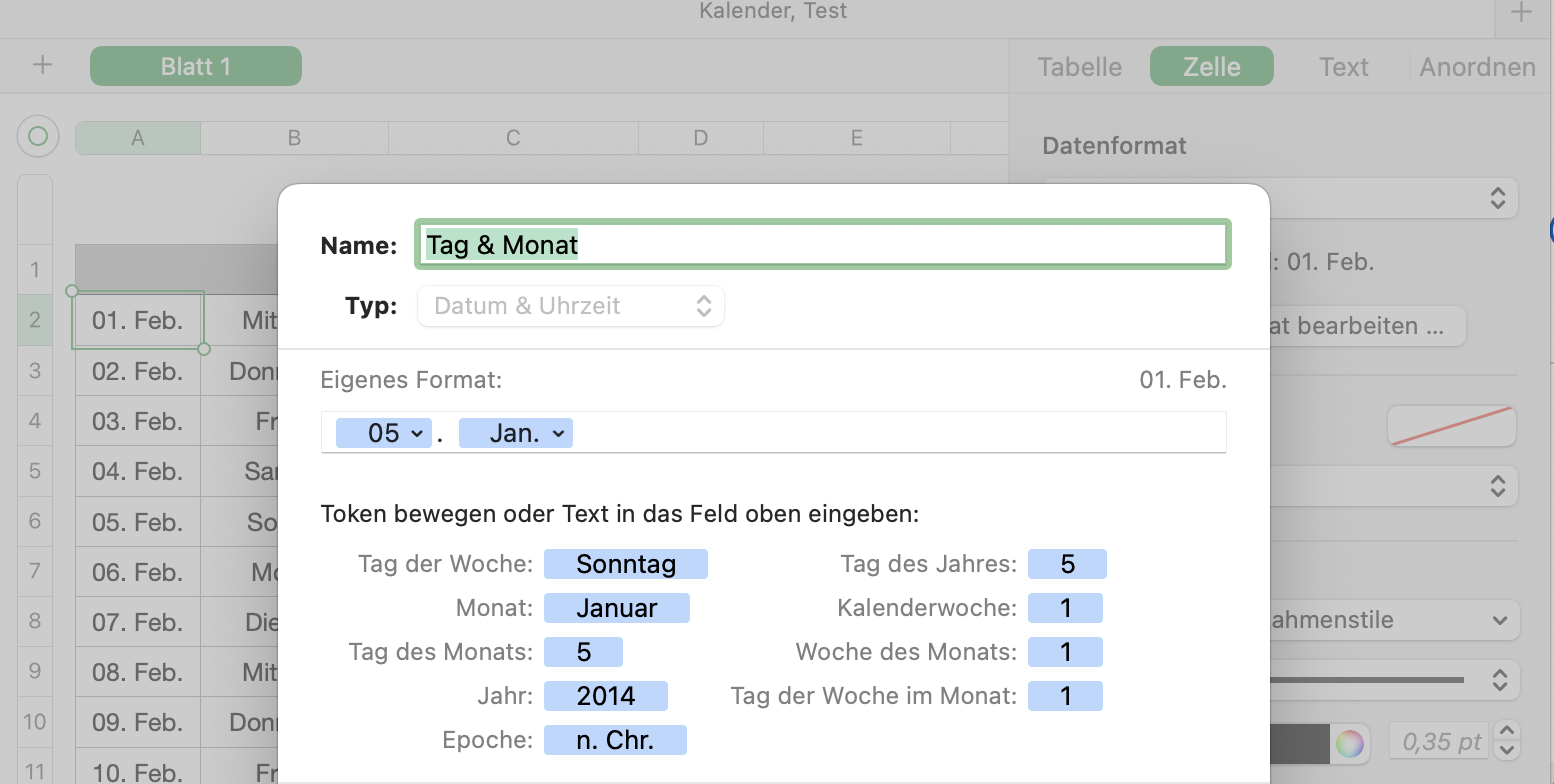Add a new sheet with plus icon

(x=42, y=66)
